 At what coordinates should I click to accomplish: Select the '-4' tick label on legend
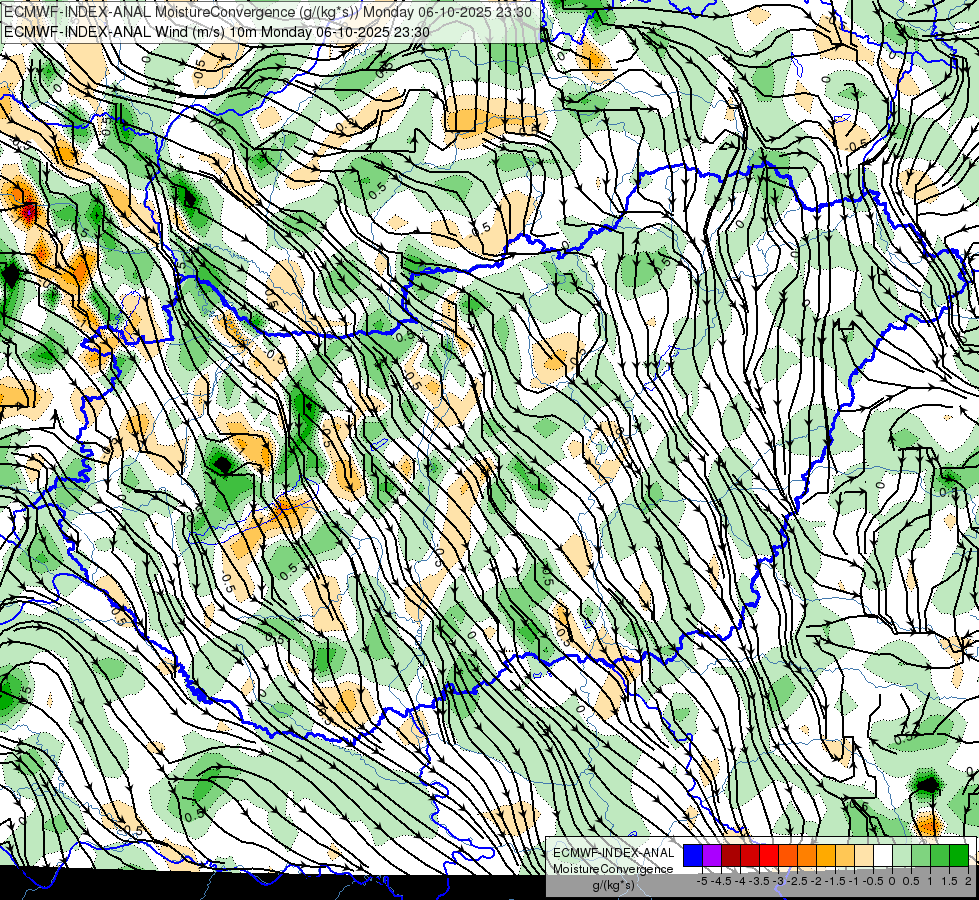click(740, 881)
